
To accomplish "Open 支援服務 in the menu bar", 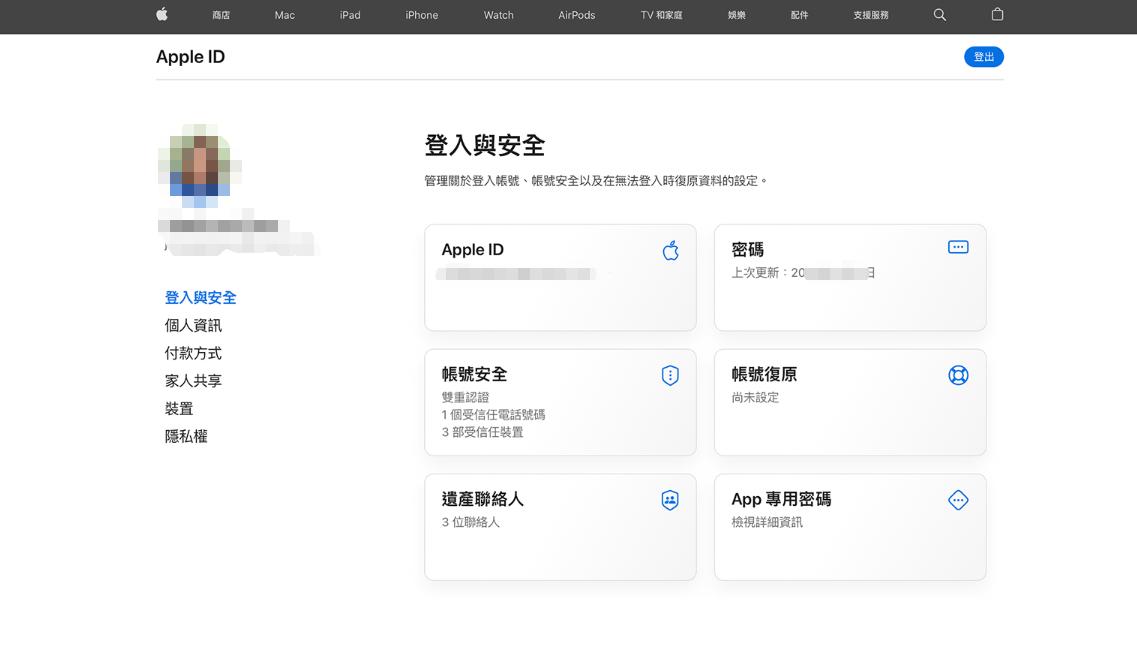I will [x=869, y=16].
